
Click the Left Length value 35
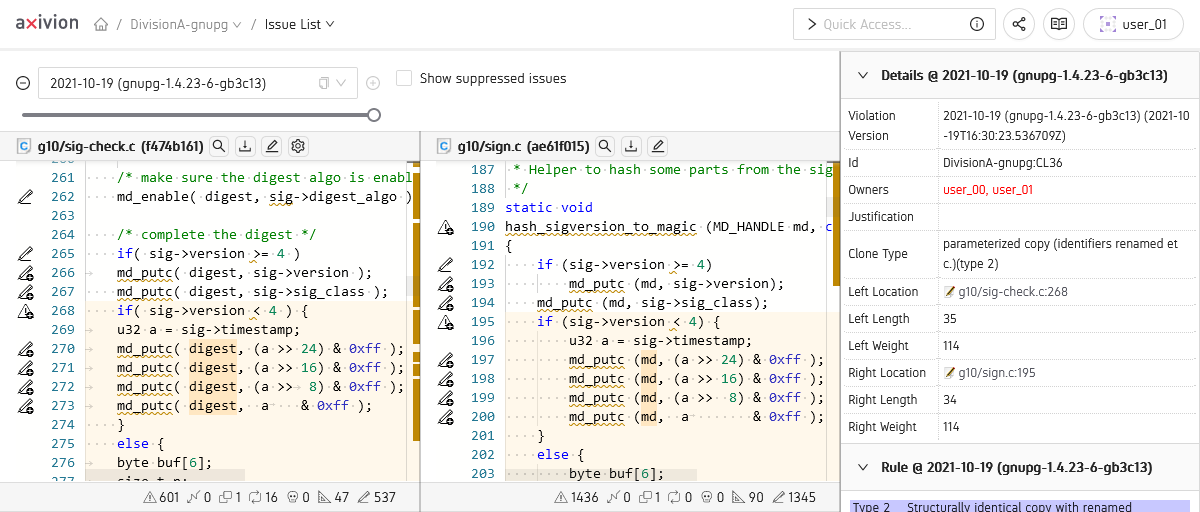[950, 319]
